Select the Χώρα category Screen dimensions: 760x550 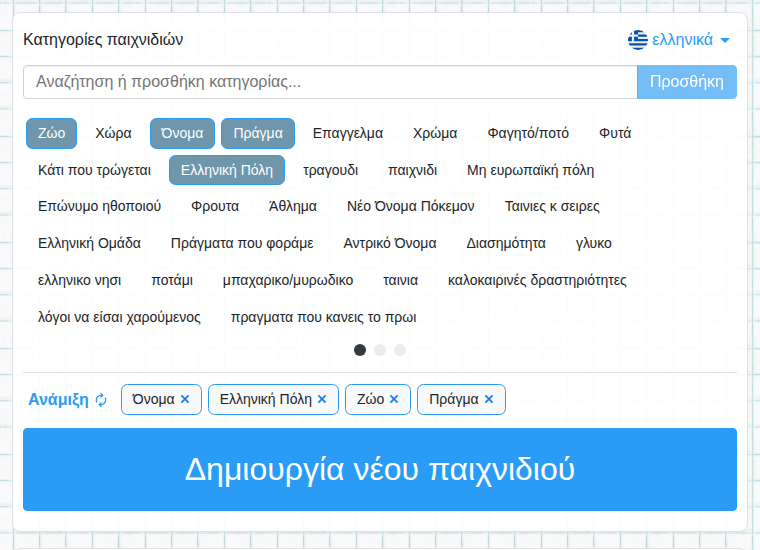(x=113, y=133)
